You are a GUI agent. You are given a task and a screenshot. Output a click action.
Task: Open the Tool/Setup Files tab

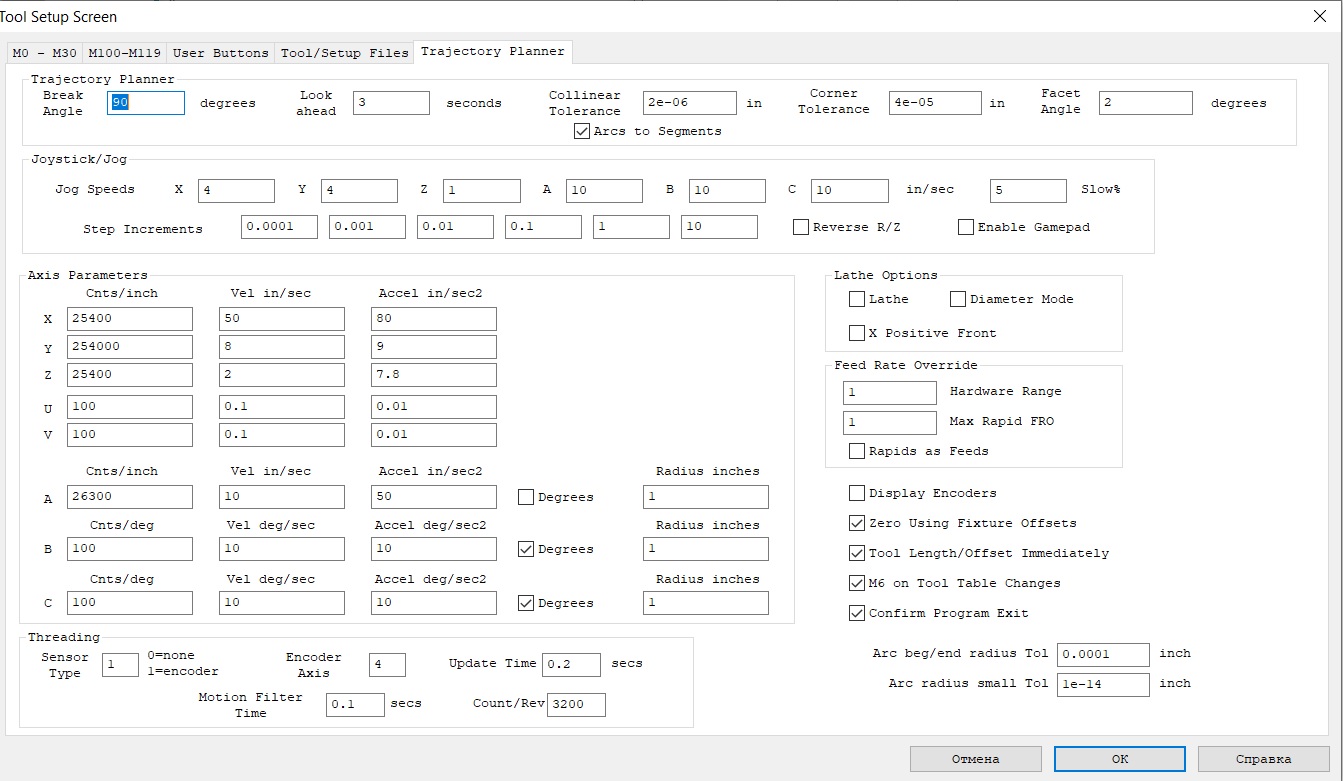(x=344, y=53)
